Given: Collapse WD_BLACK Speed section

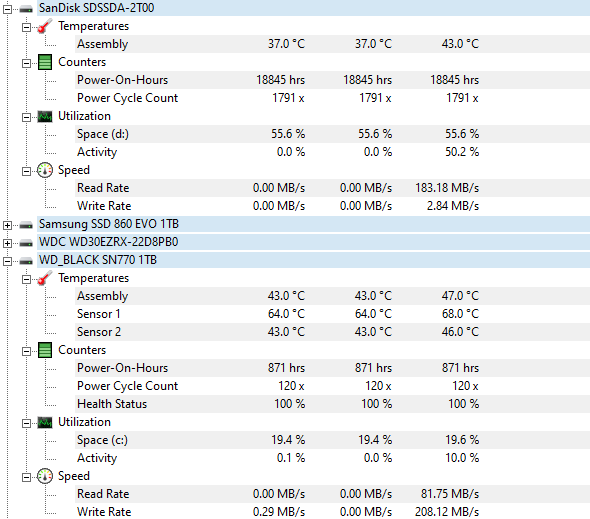Looking at the screenshot, I should point(26,477).
